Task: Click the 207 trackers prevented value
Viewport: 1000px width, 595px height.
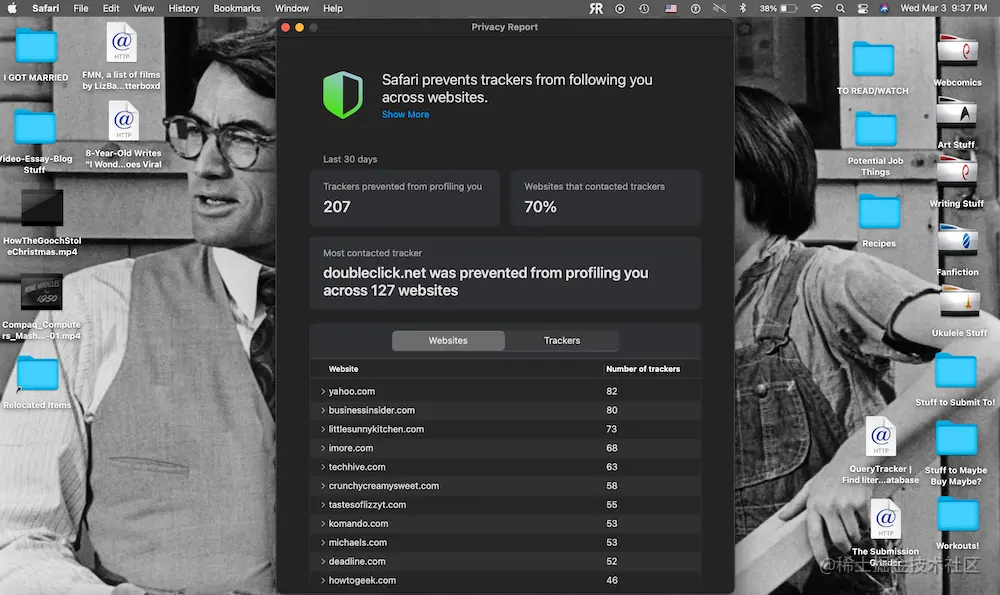Action: coord(337,207)
